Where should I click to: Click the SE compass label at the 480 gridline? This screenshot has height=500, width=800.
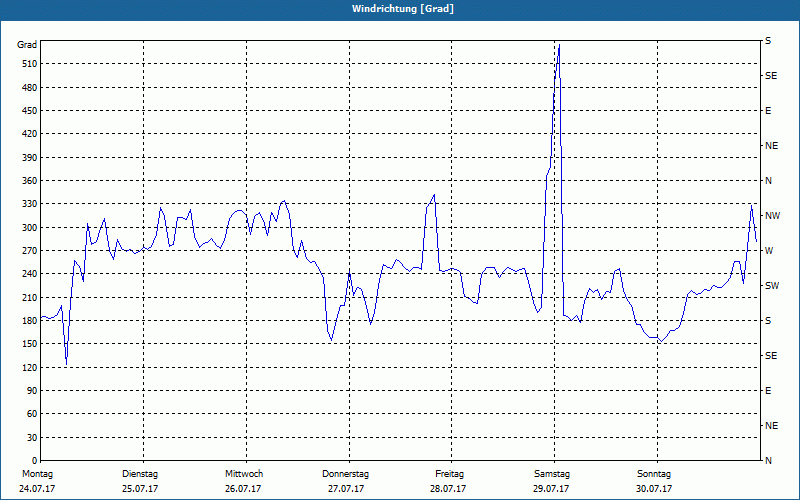pos(771,76)
